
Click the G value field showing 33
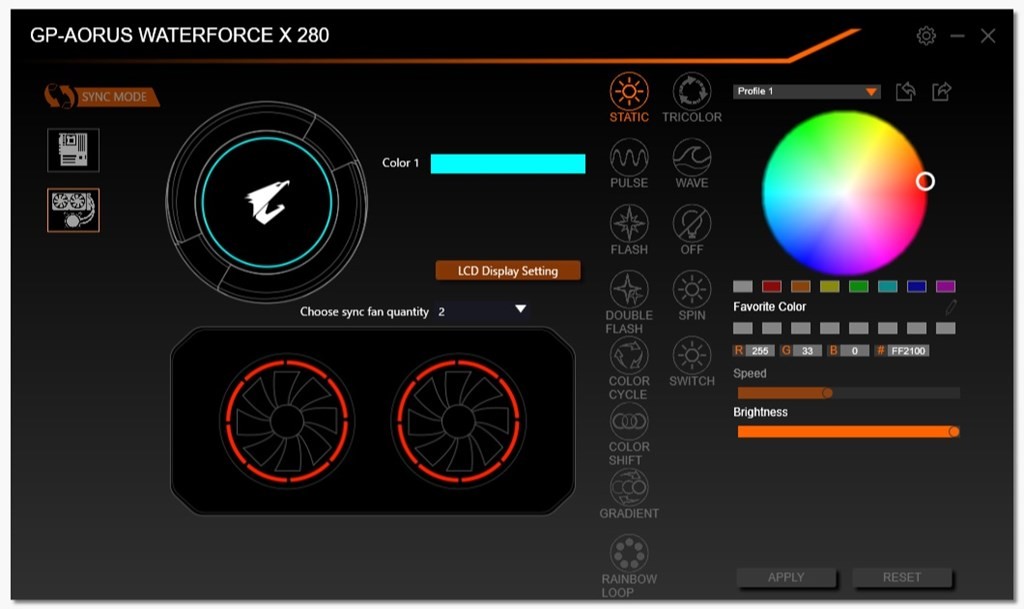807,351
